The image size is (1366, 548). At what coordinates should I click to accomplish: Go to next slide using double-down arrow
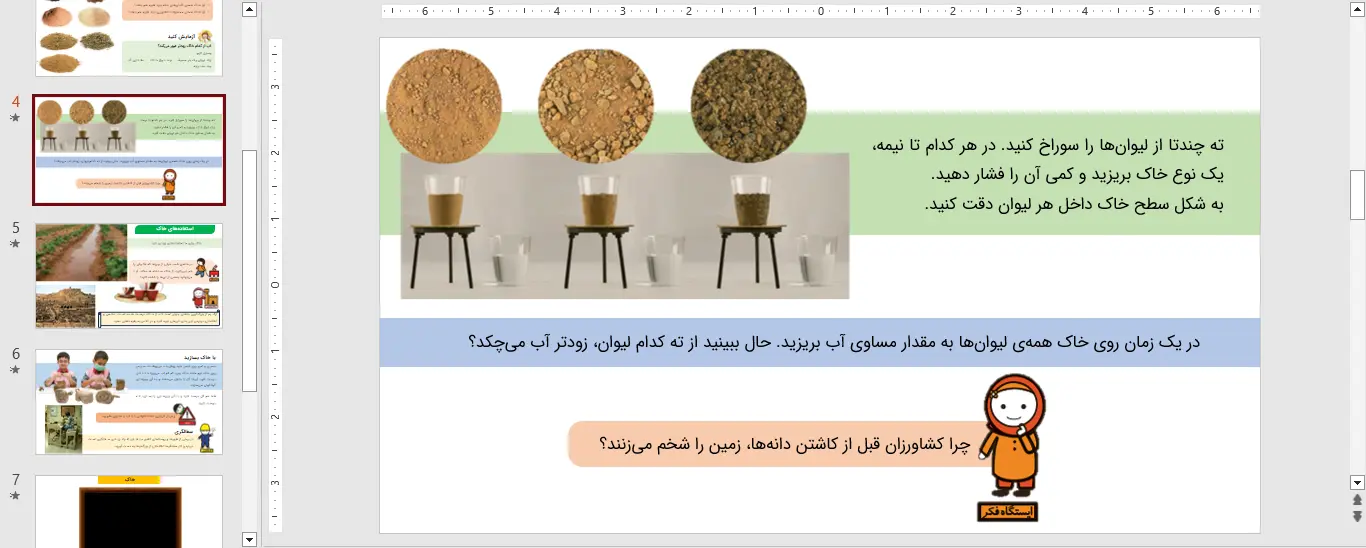click(1357, 516)
